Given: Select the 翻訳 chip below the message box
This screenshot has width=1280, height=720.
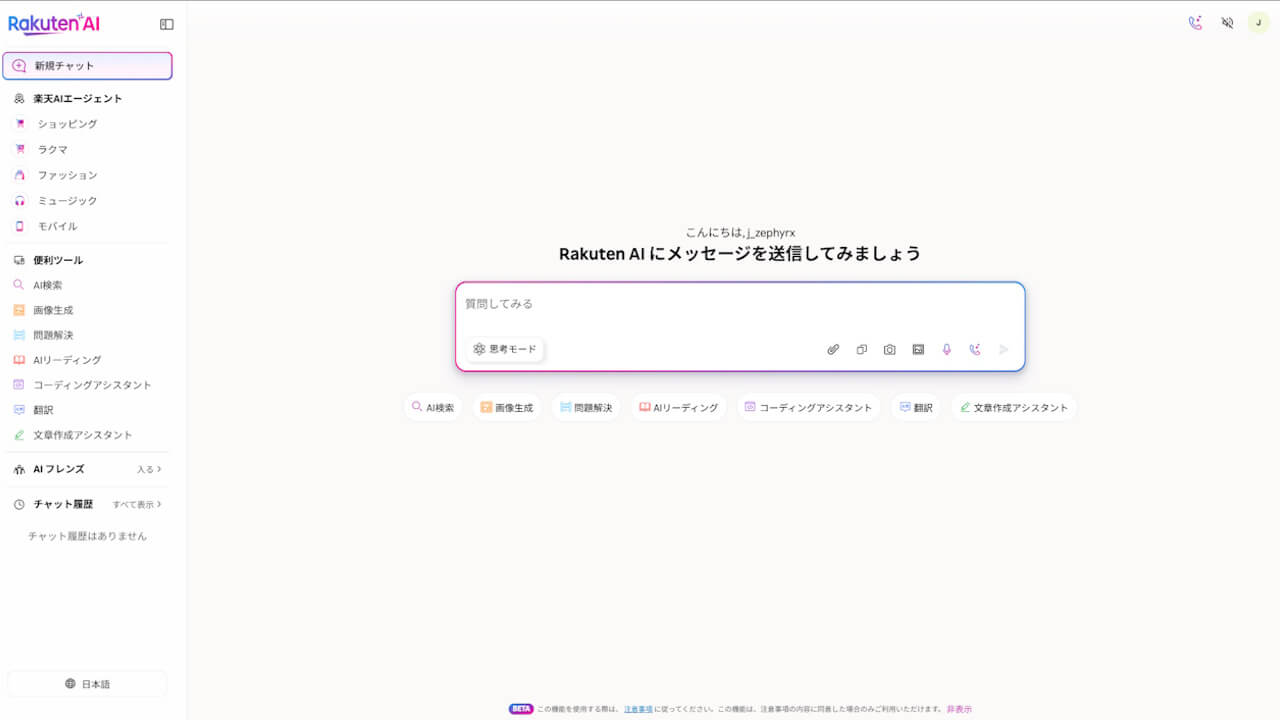Looking at the screenshot, I should point(916,408).
